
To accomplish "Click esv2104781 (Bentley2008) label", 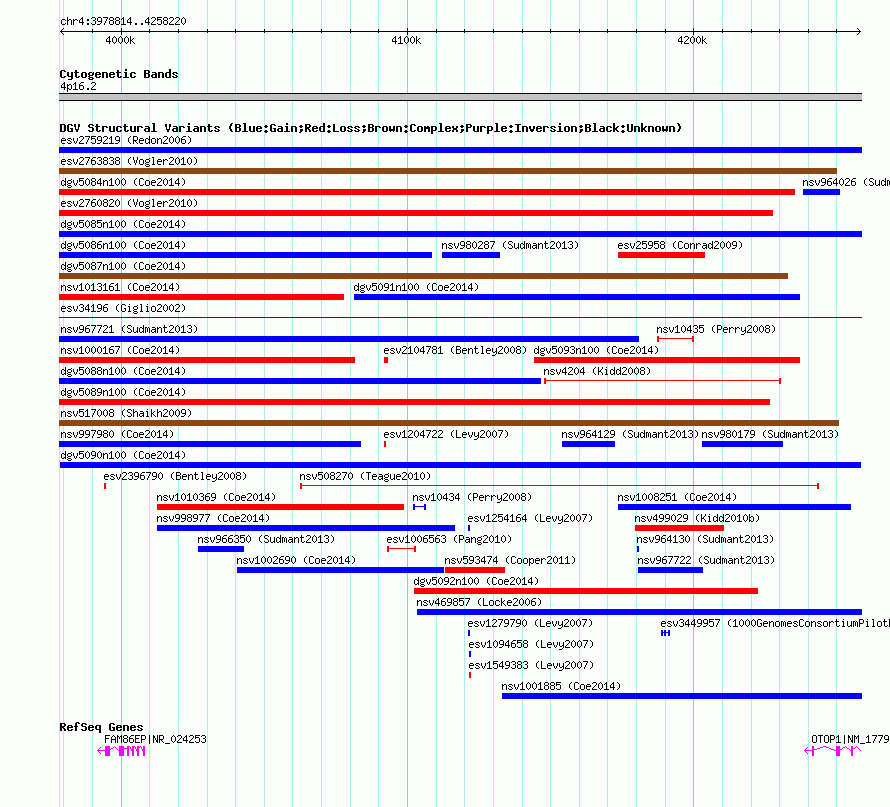I will (455, 350).
